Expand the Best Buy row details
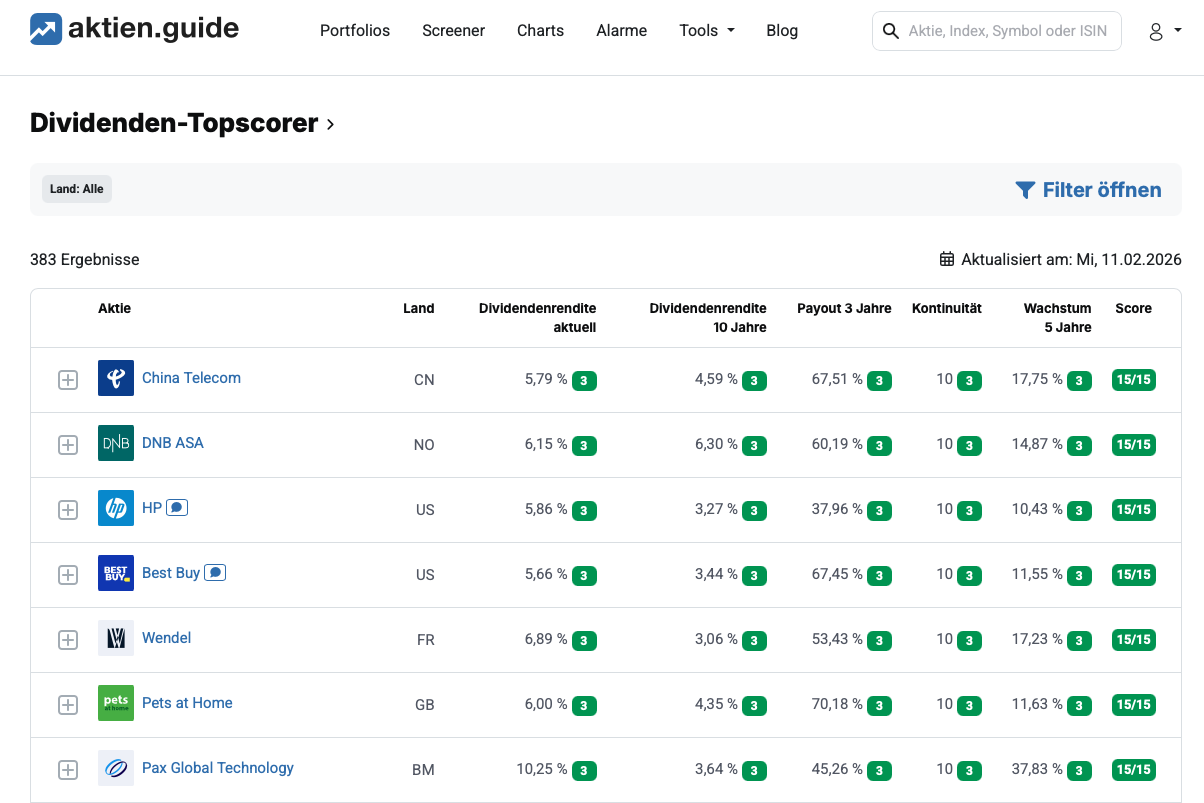This screenshot has width=1204, height=803. (68, 575)
